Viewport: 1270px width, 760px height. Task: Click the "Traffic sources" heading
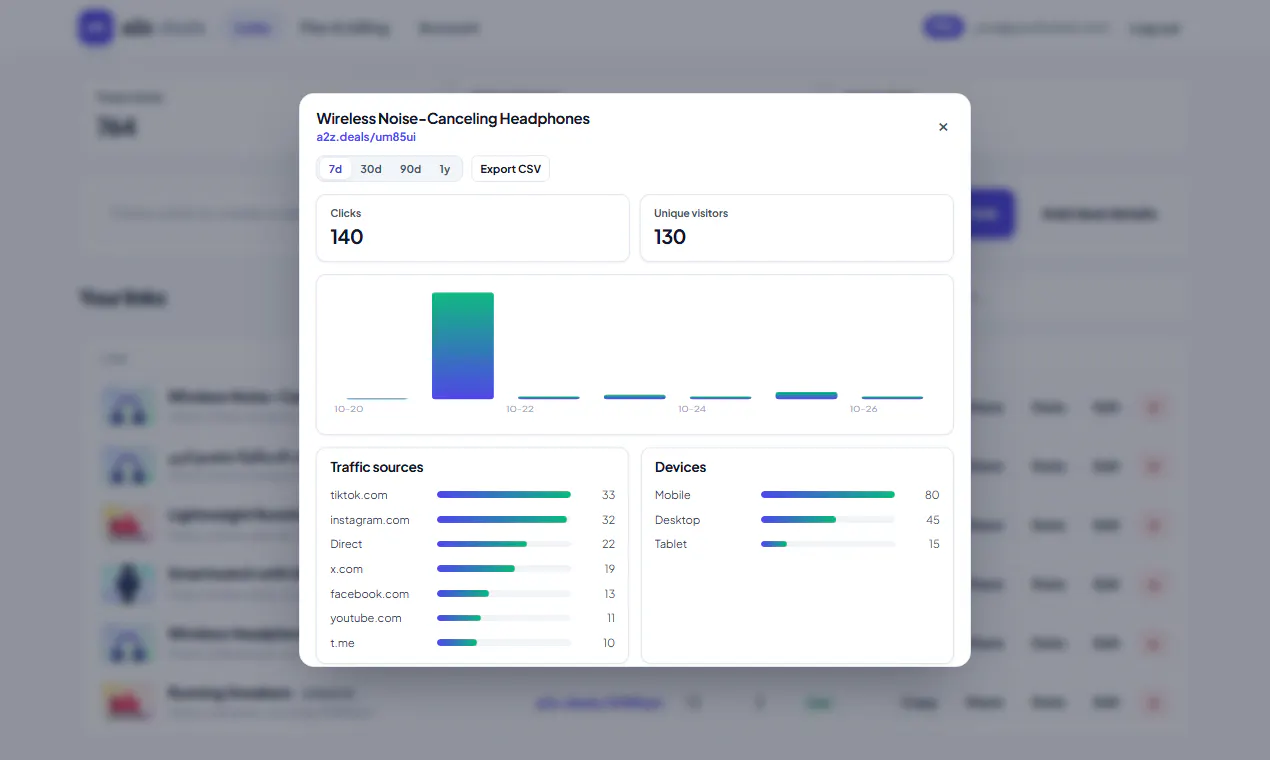(377, 467)
